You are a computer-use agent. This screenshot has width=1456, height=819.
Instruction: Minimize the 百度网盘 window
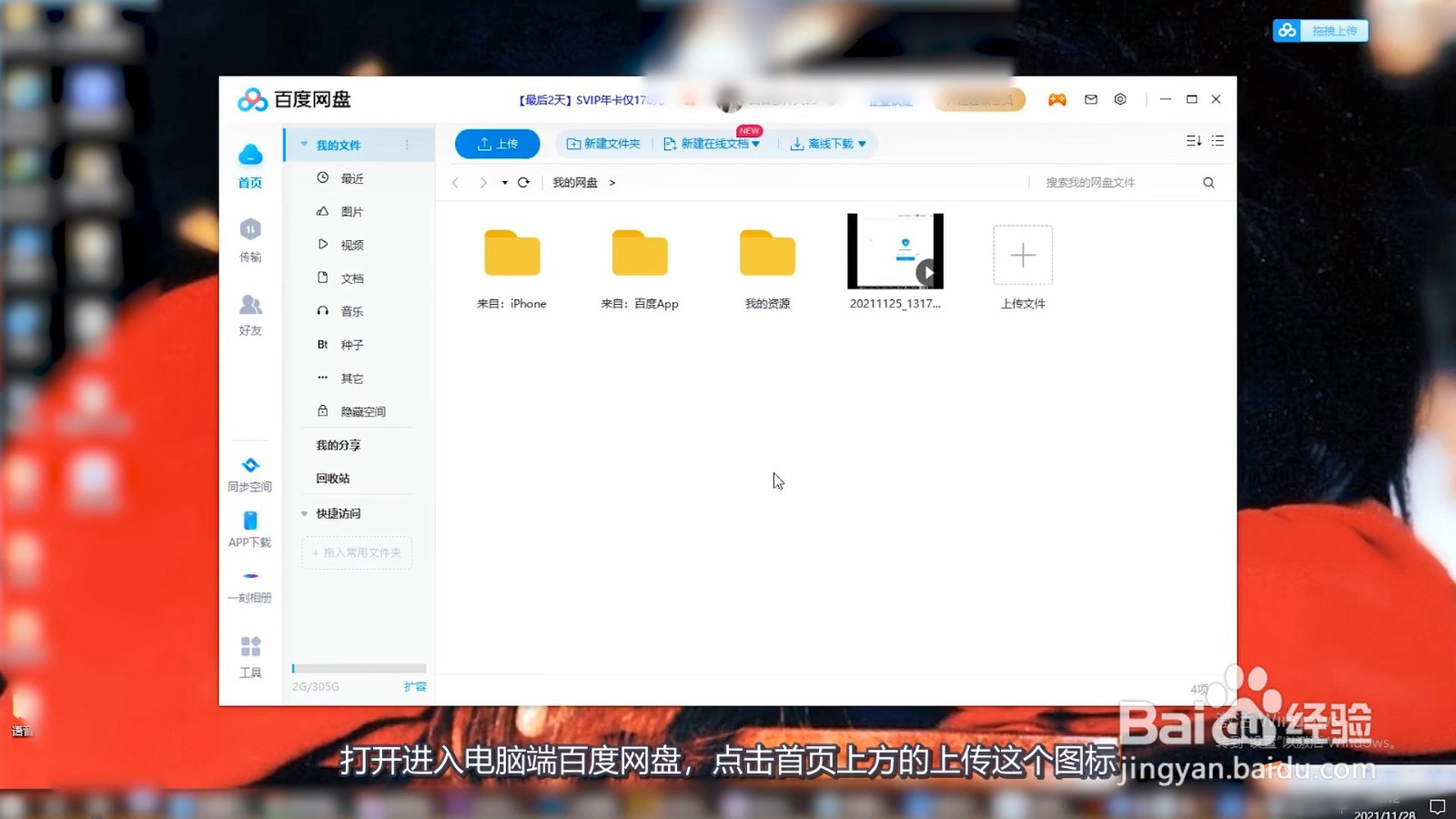click(1165, 99)
